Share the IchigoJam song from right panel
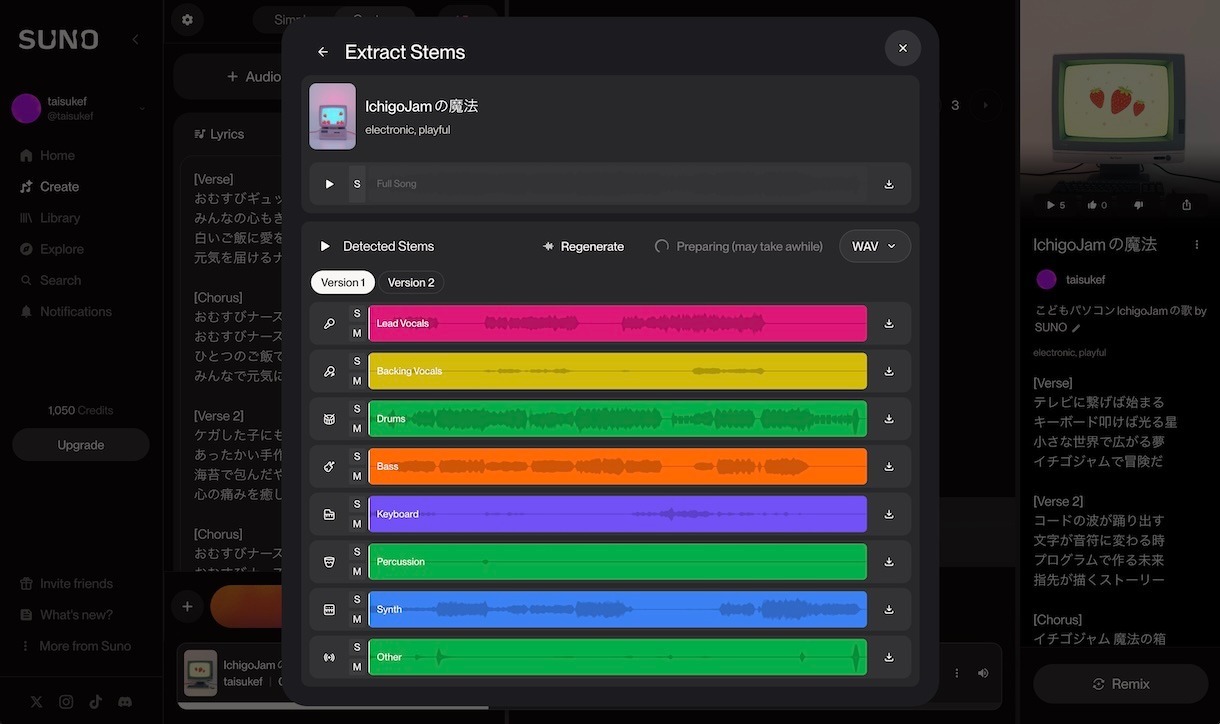This screenshot has height=724, width=1220. click(x=1187, y=205)
